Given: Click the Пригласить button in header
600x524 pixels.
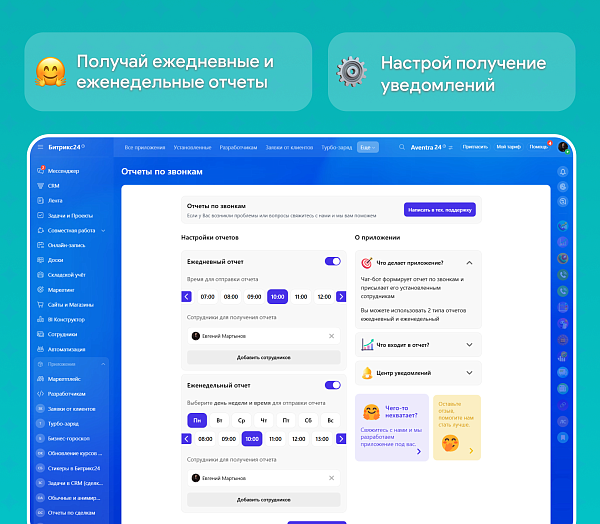Looking at the screenshot, I should pyautogui.click(x=475, y=147).
